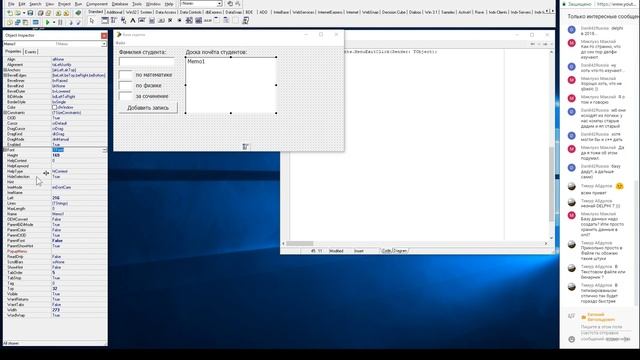Switch to the Additional palette tab

(x=114, y=12)
